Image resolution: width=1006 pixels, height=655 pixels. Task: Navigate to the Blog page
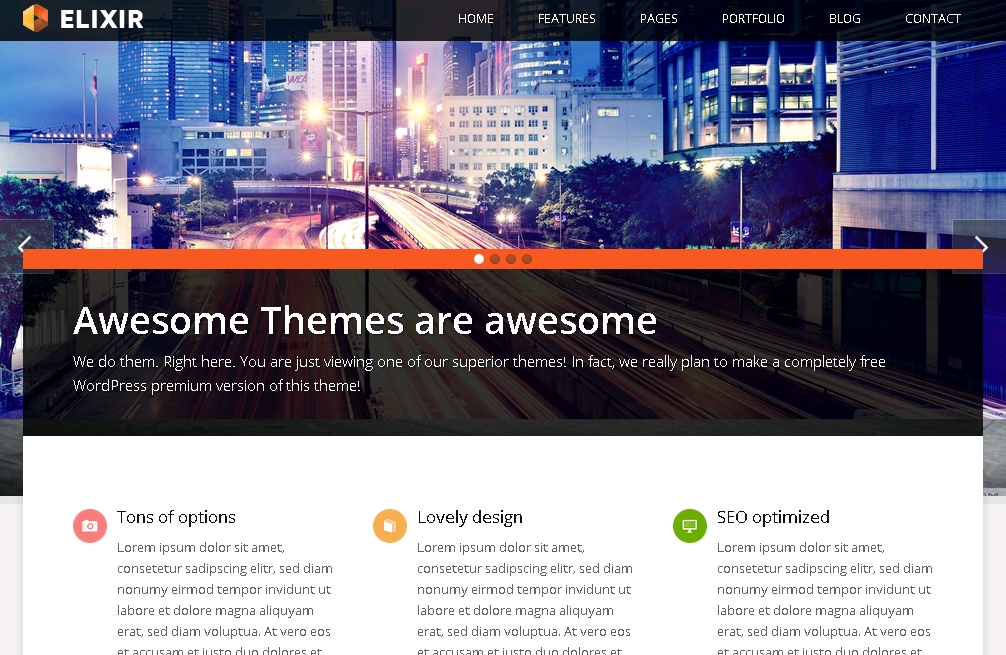(x=845, y=19)
